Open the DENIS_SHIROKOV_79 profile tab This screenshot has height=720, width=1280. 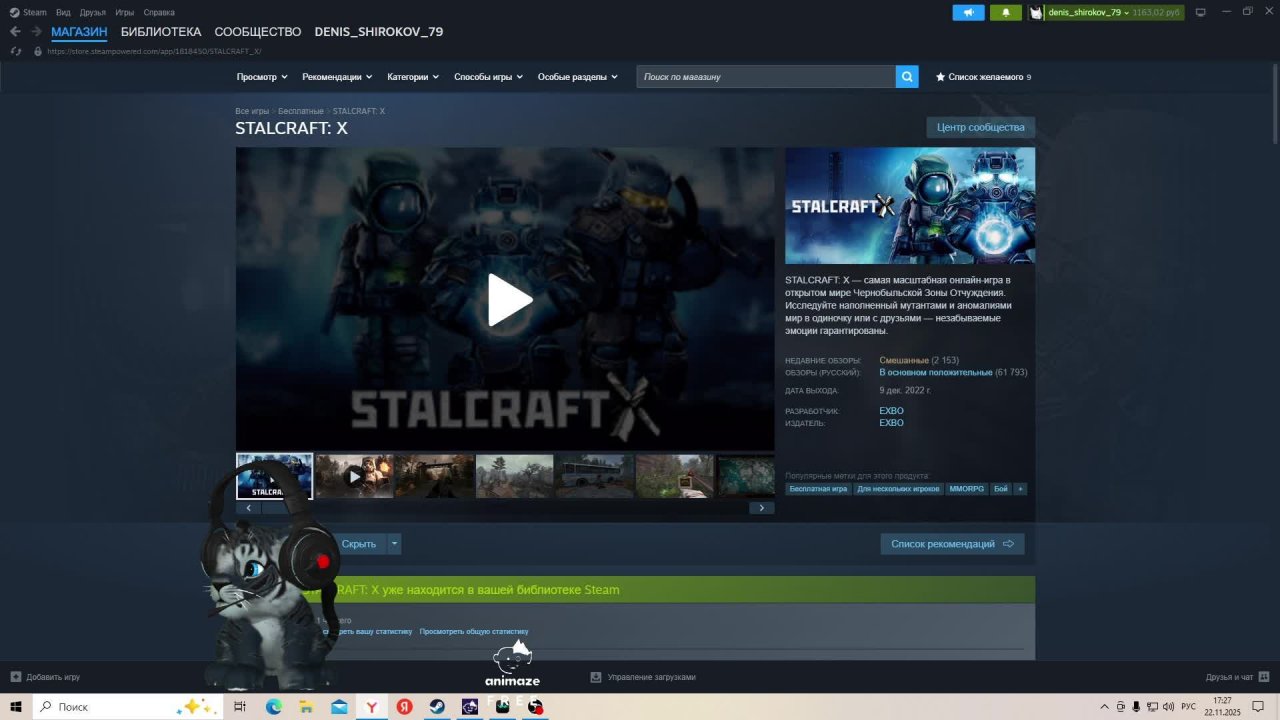click(x=379, y=32)
